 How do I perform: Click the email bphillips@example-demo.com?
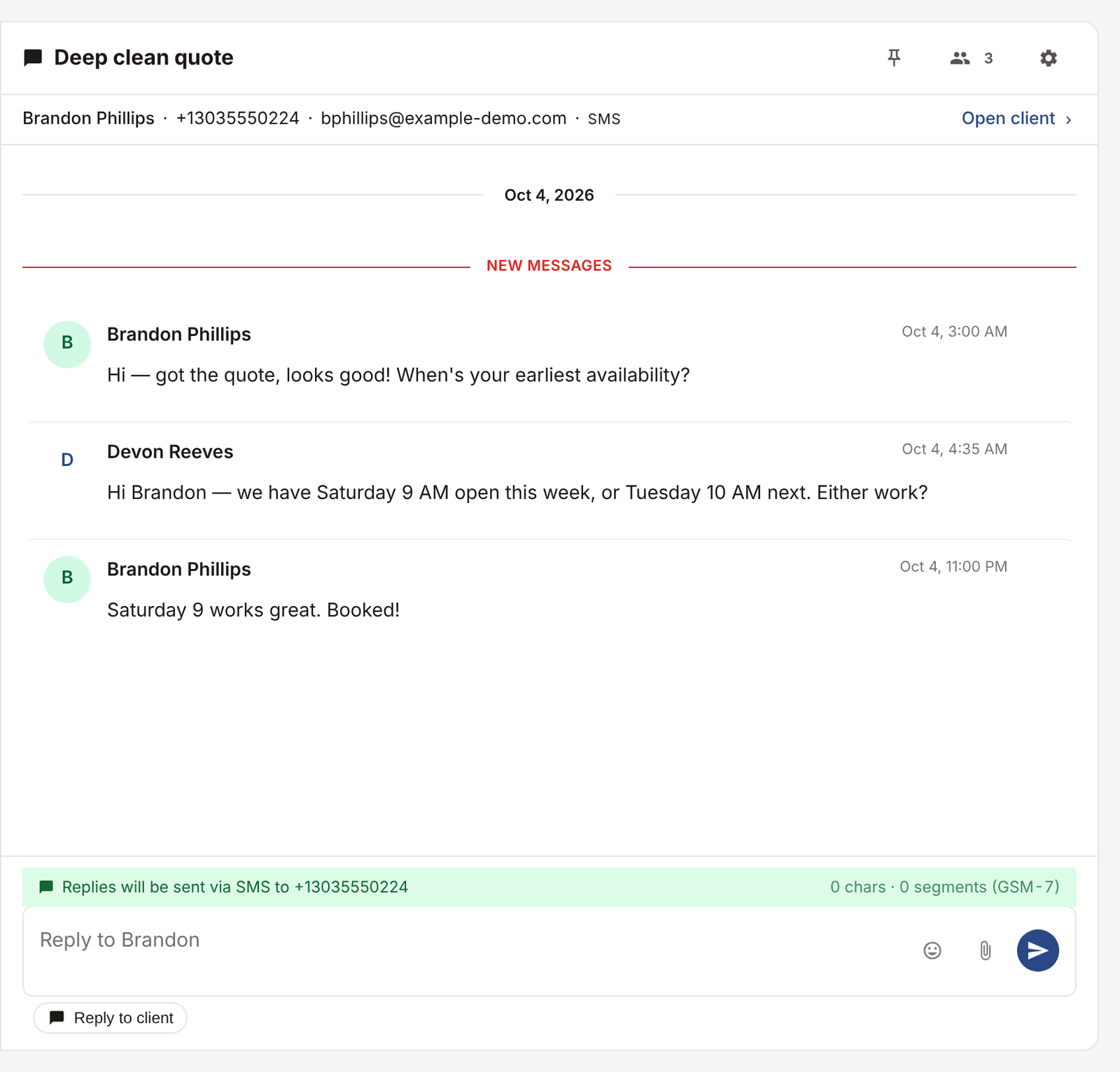[444, 119]
